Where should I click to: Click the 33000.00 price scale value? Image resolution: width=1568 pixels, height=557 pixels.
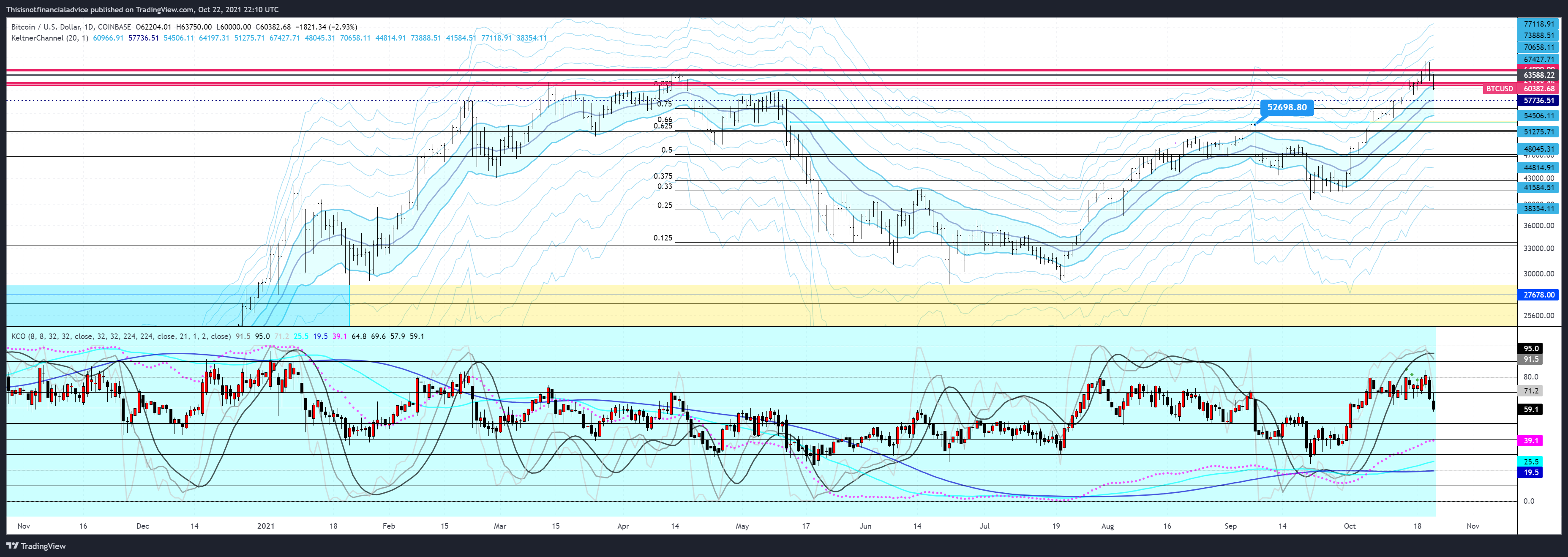(x=1539, y=248)
